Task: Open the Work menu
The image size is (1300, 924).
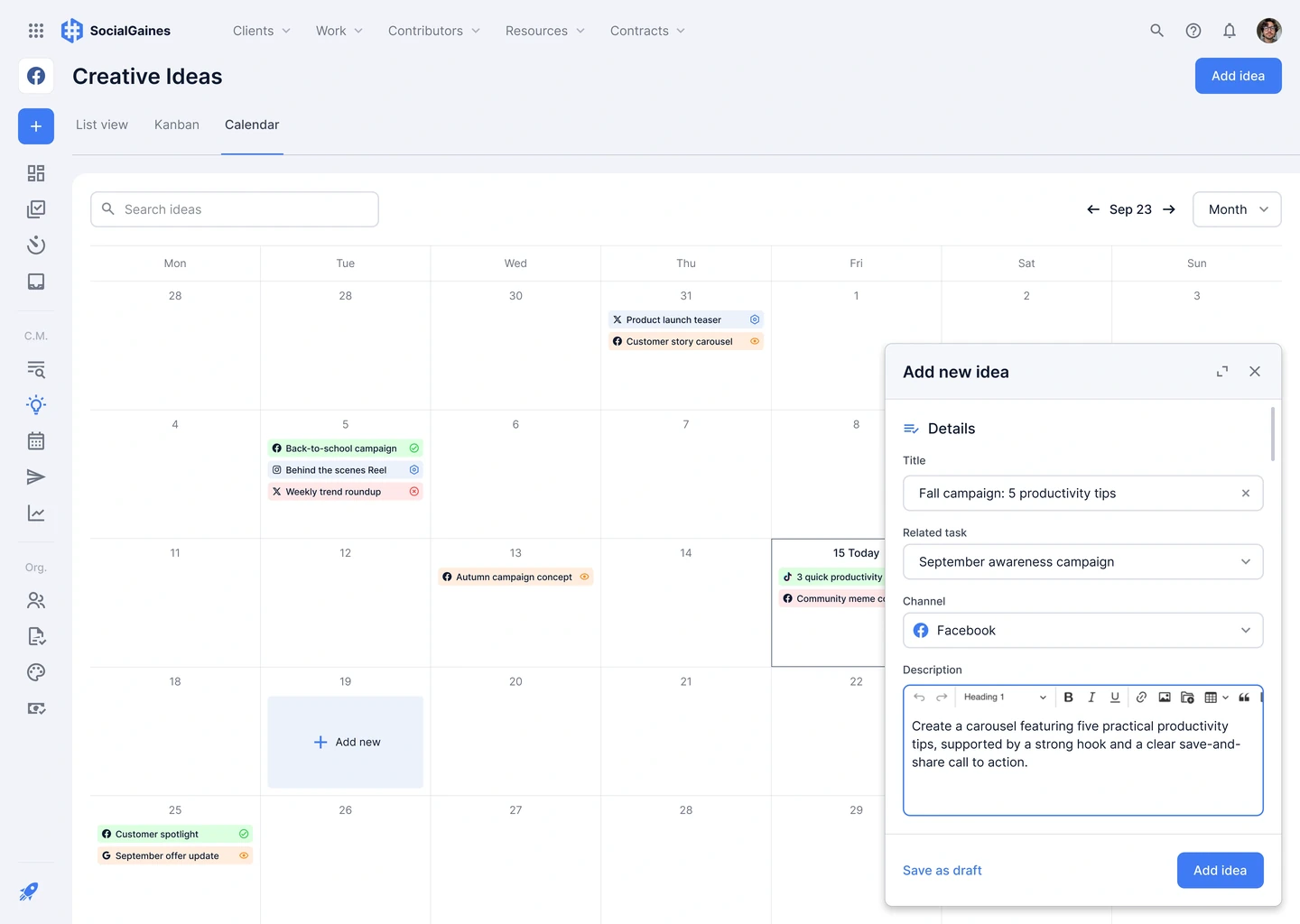Action: [339, 31]
